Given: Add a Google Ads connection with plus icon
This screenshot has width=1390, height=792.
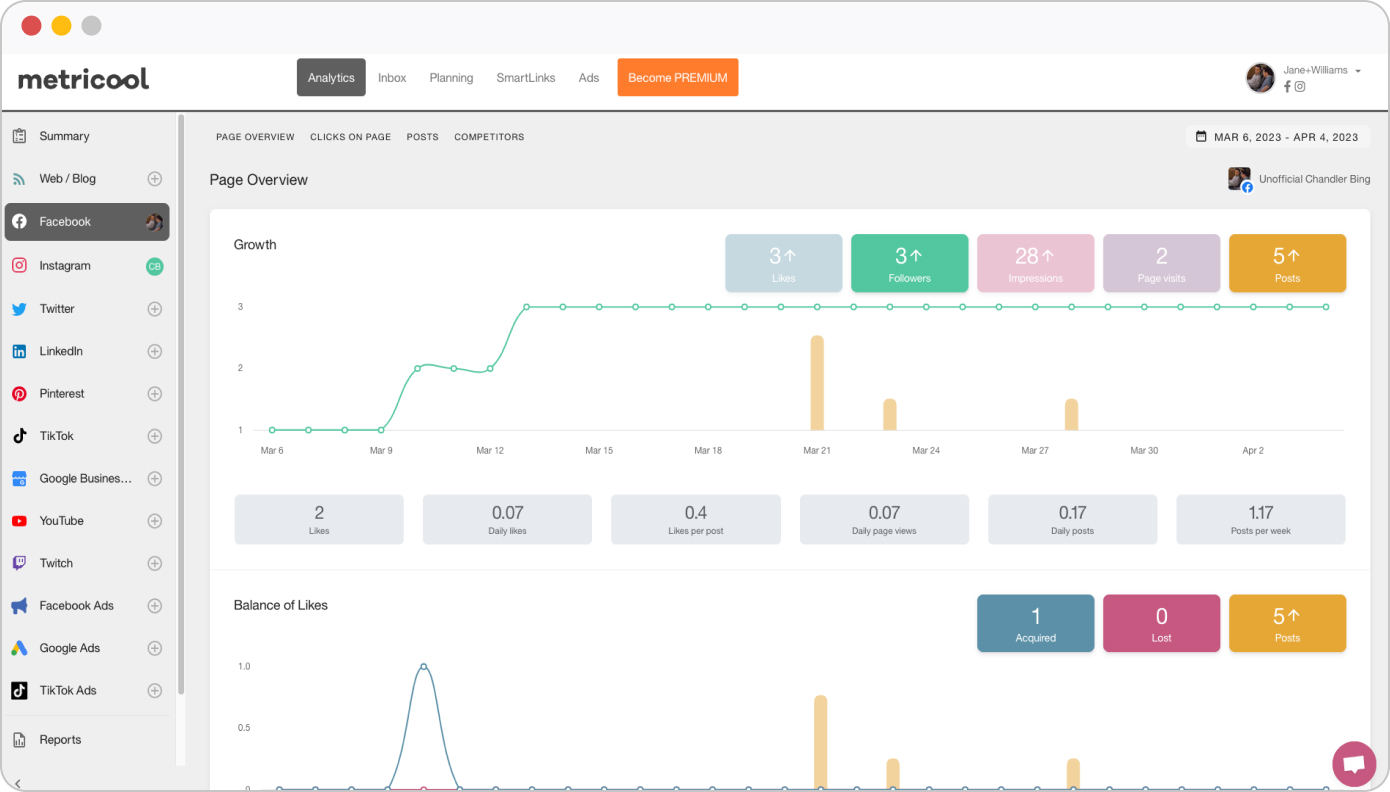Looking at the screenshot, I should pos(155,648).
